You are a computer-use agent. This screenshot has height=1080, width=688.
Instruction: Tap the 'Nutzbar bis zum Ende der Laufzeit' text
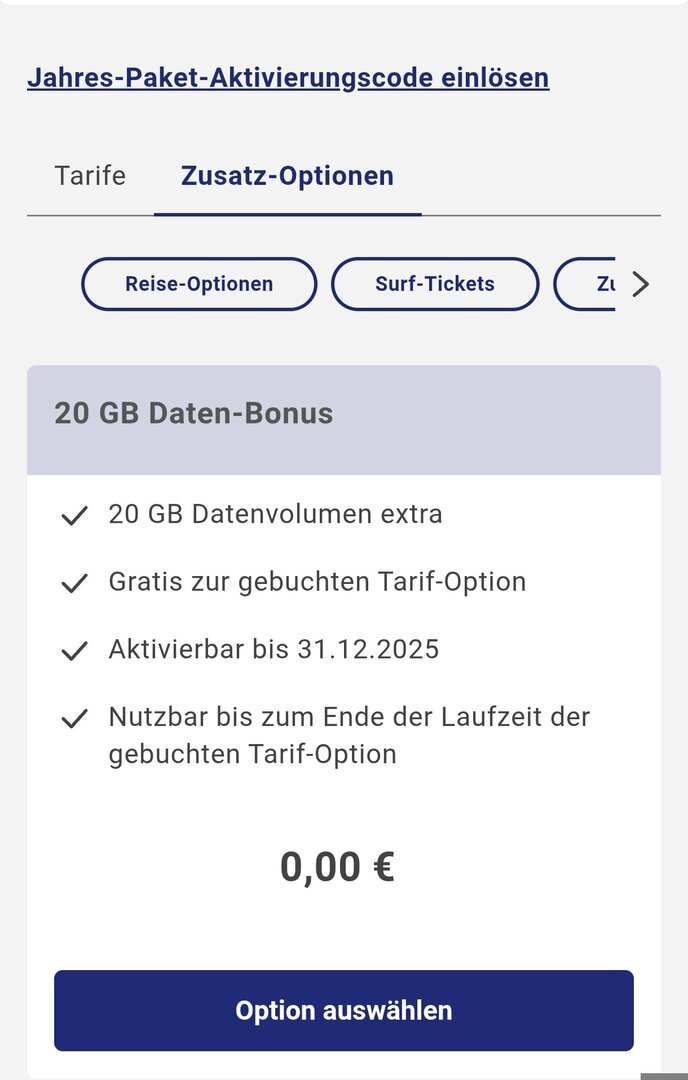pos(349,734)
